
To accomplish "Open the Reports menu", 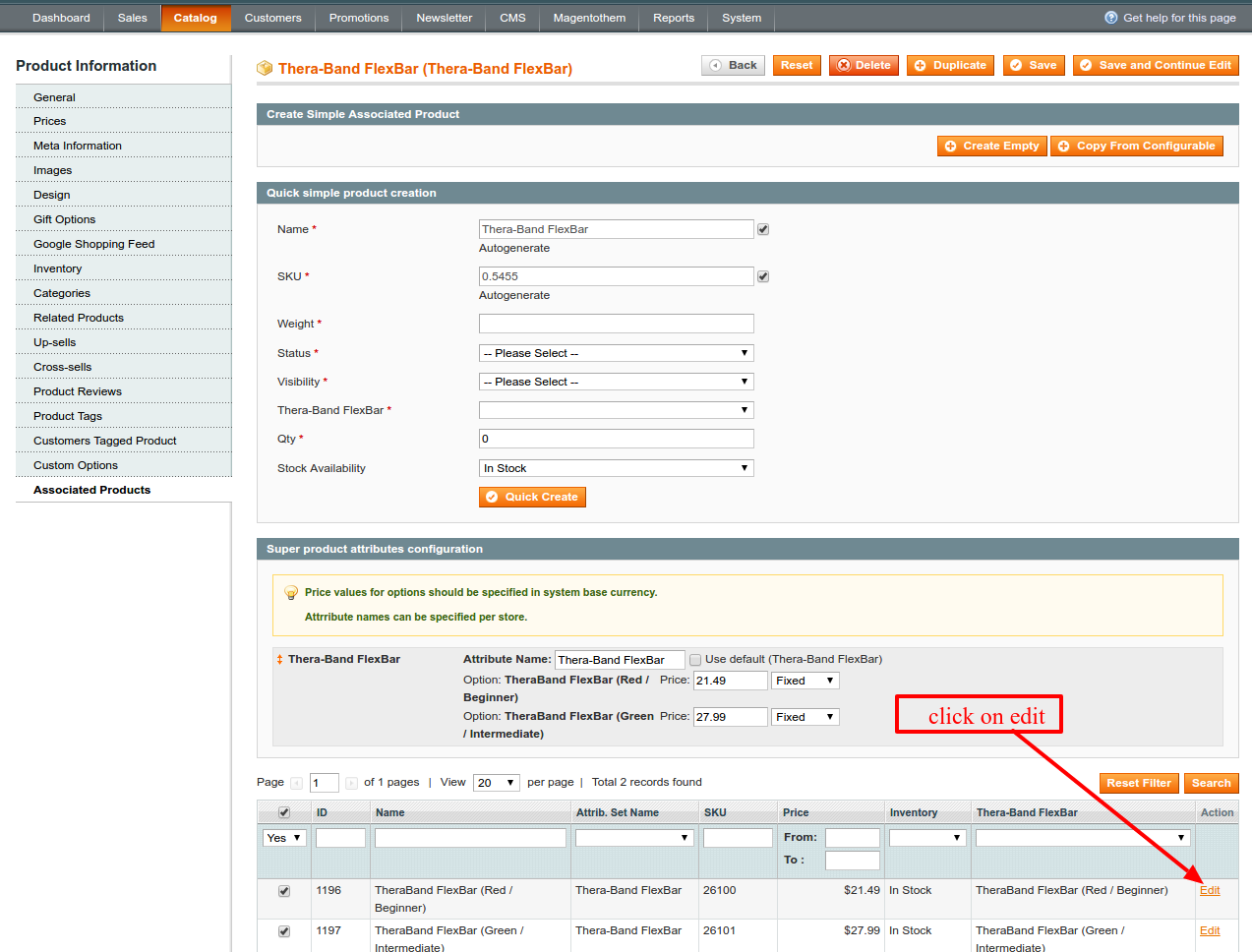I will point(674,18).
